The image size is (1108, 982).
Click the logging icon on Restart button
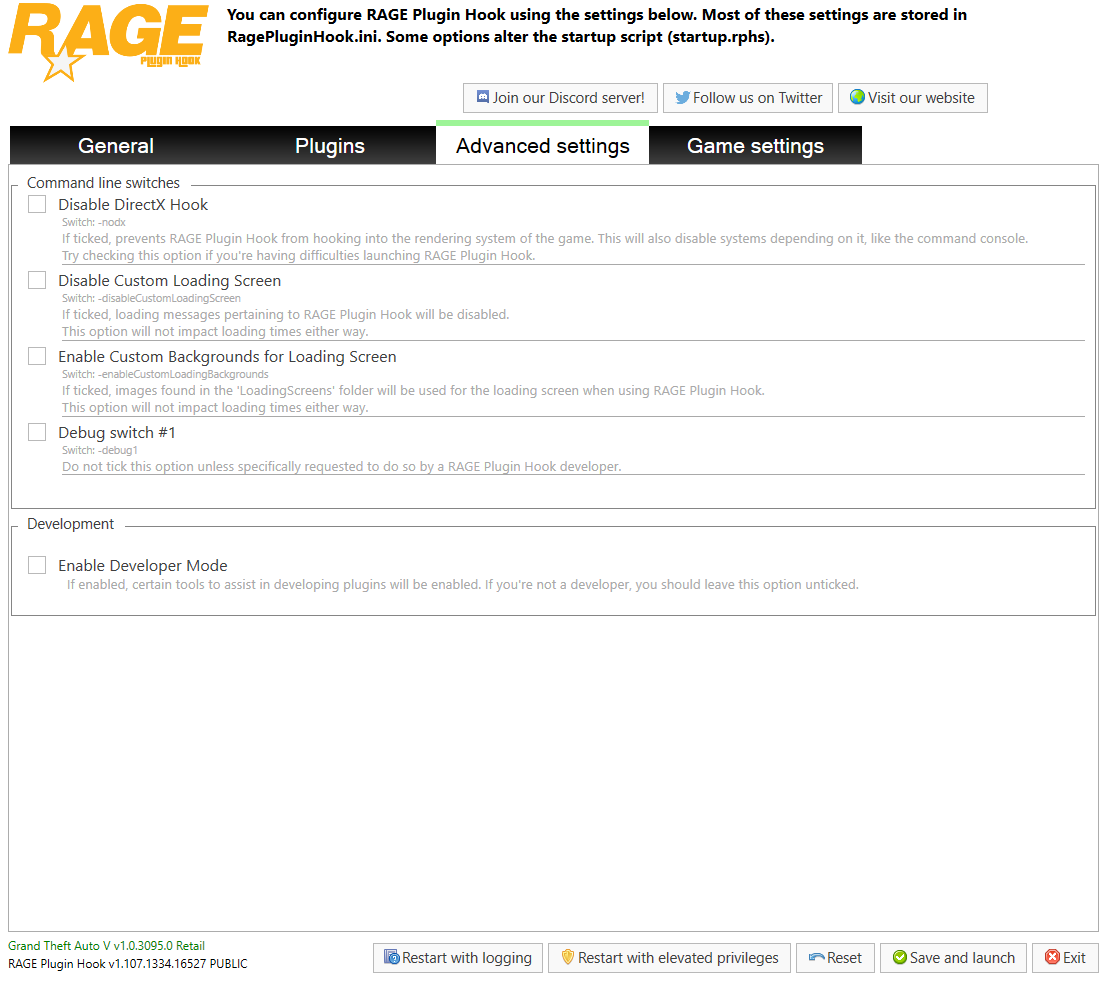tap(391, 957)
